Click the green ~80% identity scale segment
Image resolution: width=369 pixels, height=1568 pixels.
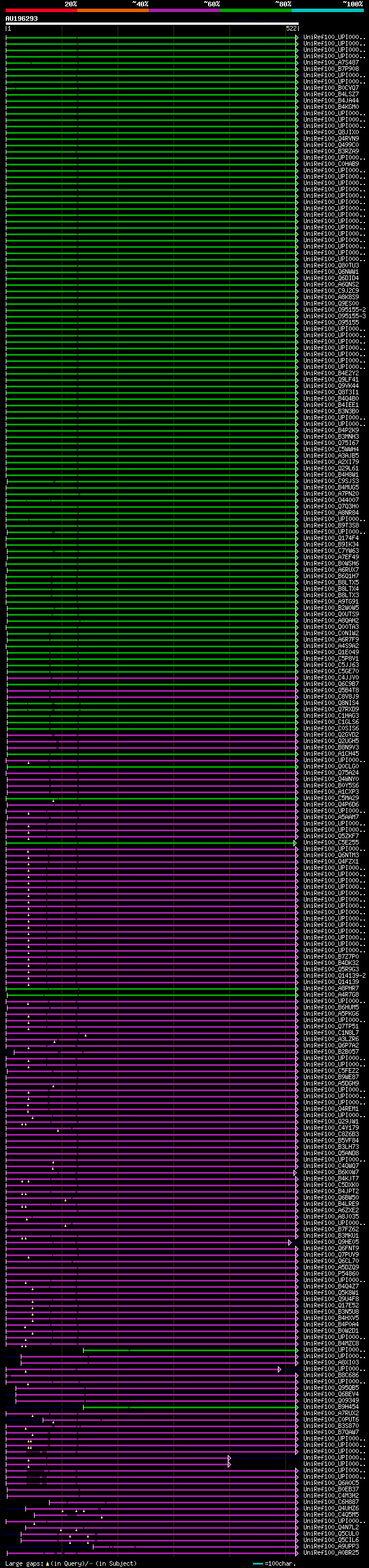point(256,10)
